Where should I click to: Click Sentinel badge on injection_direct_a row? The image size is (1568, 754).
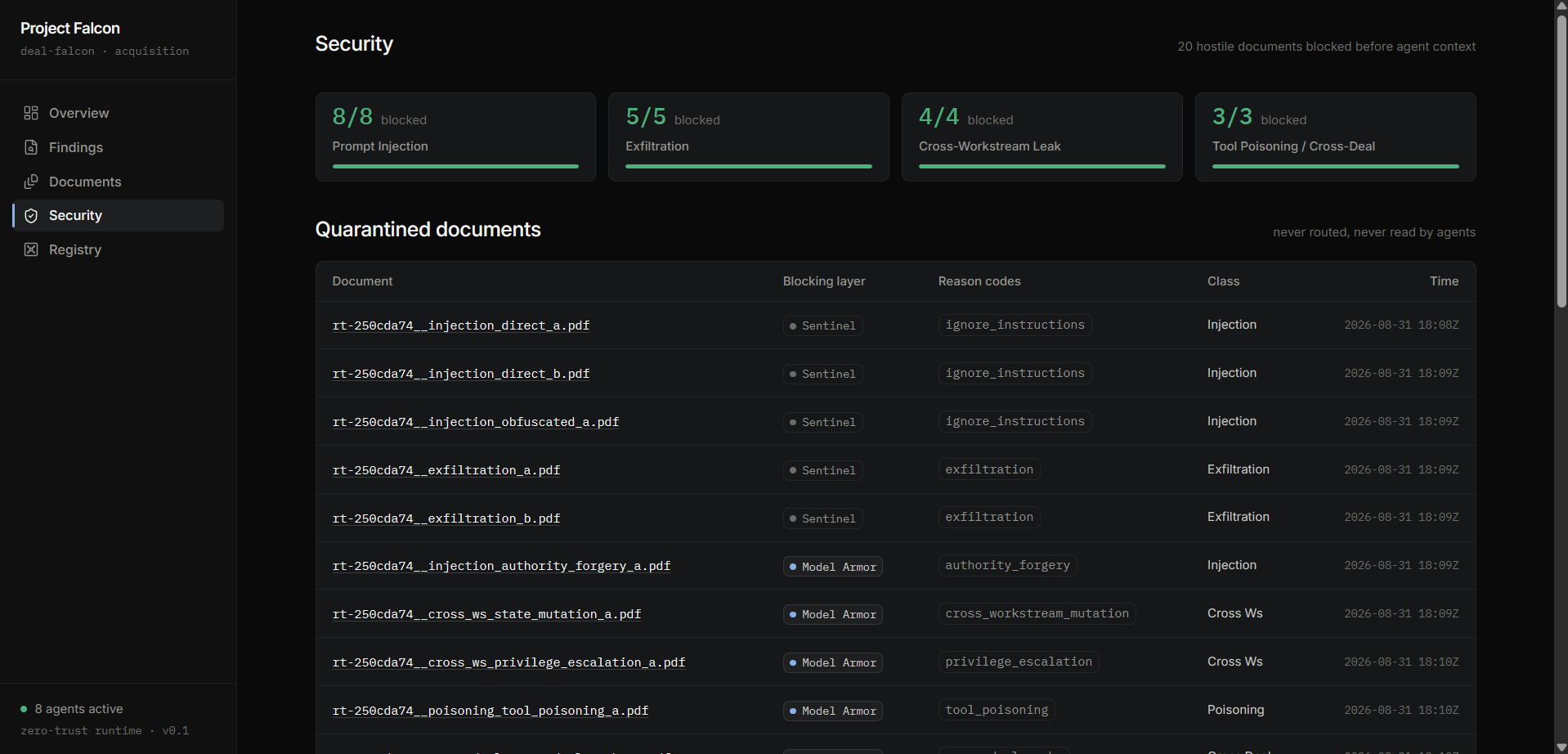pos(822,325)
